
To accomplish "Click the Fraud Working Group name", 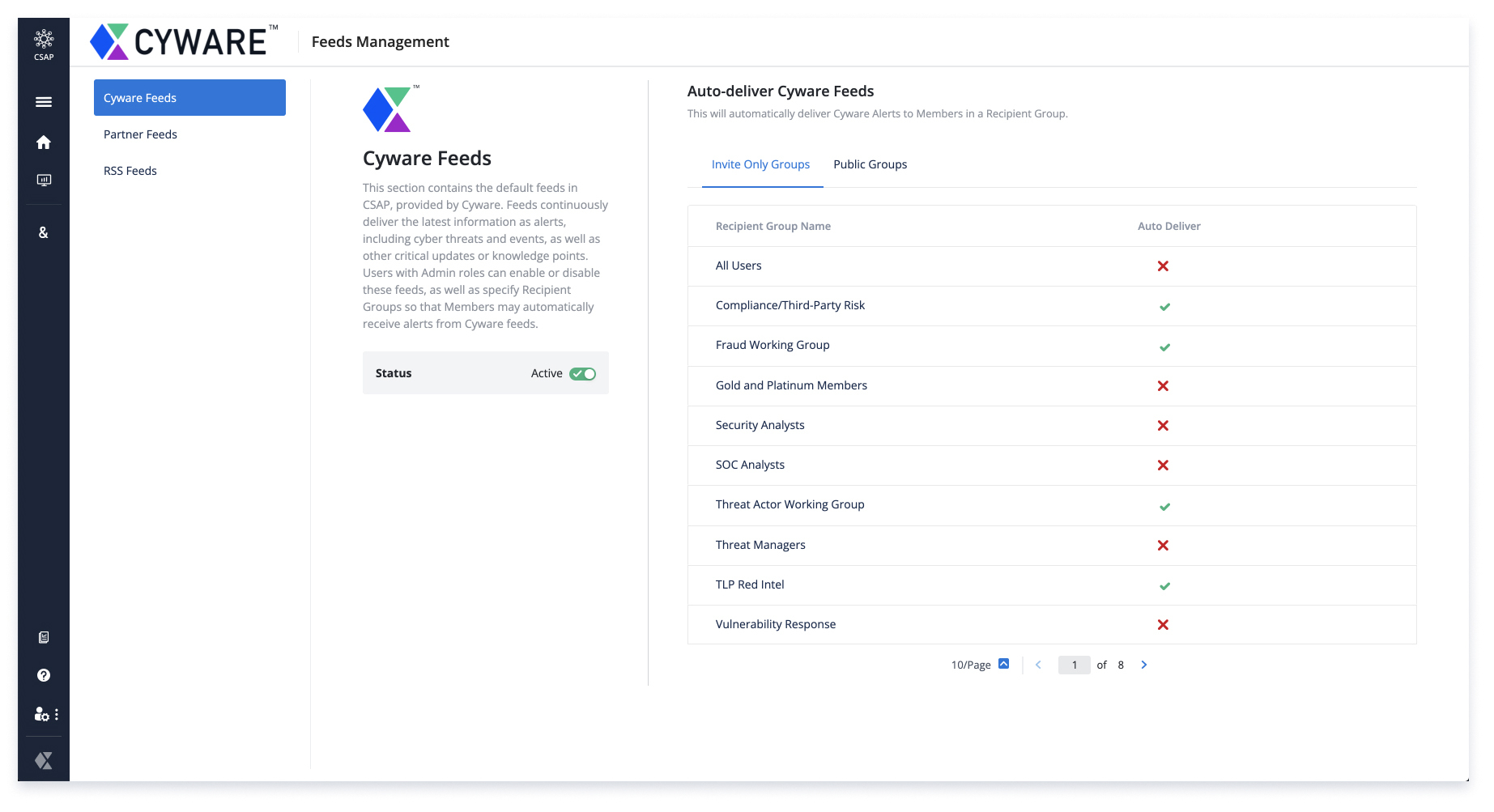I will 773,345.
